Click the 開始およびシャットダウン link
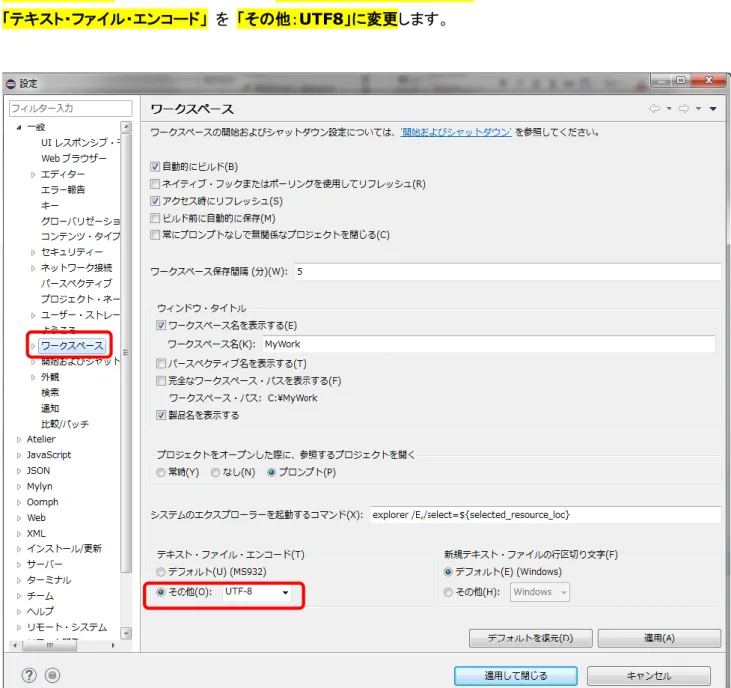Image resolution: width=731 pixels, height=688 pixels. 456,132
